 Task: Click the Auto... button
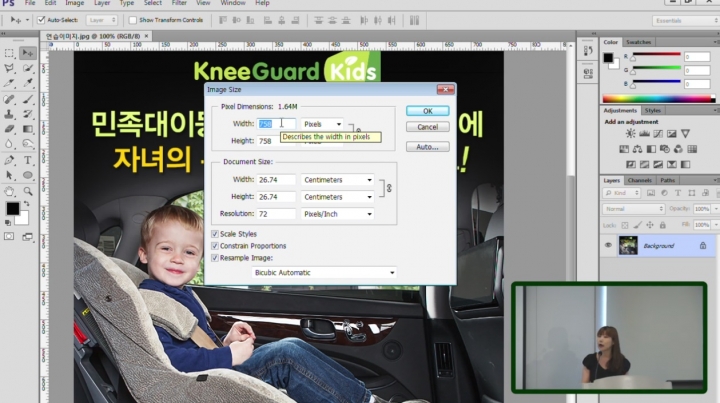tap(427, 146)
